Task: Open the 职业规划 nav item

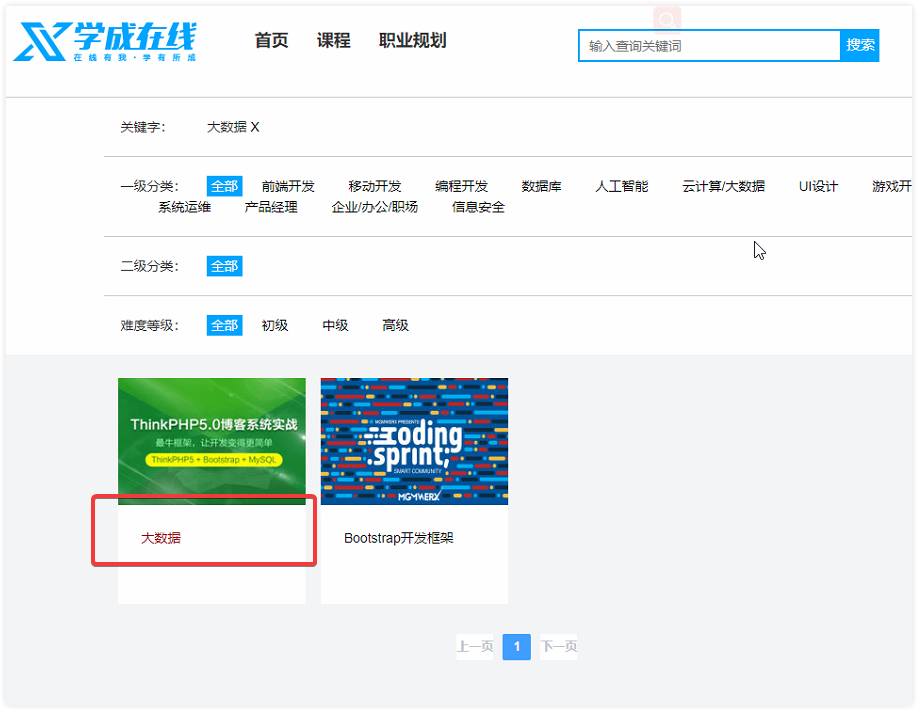Action: pyautogui.click(x=412, y=40)
